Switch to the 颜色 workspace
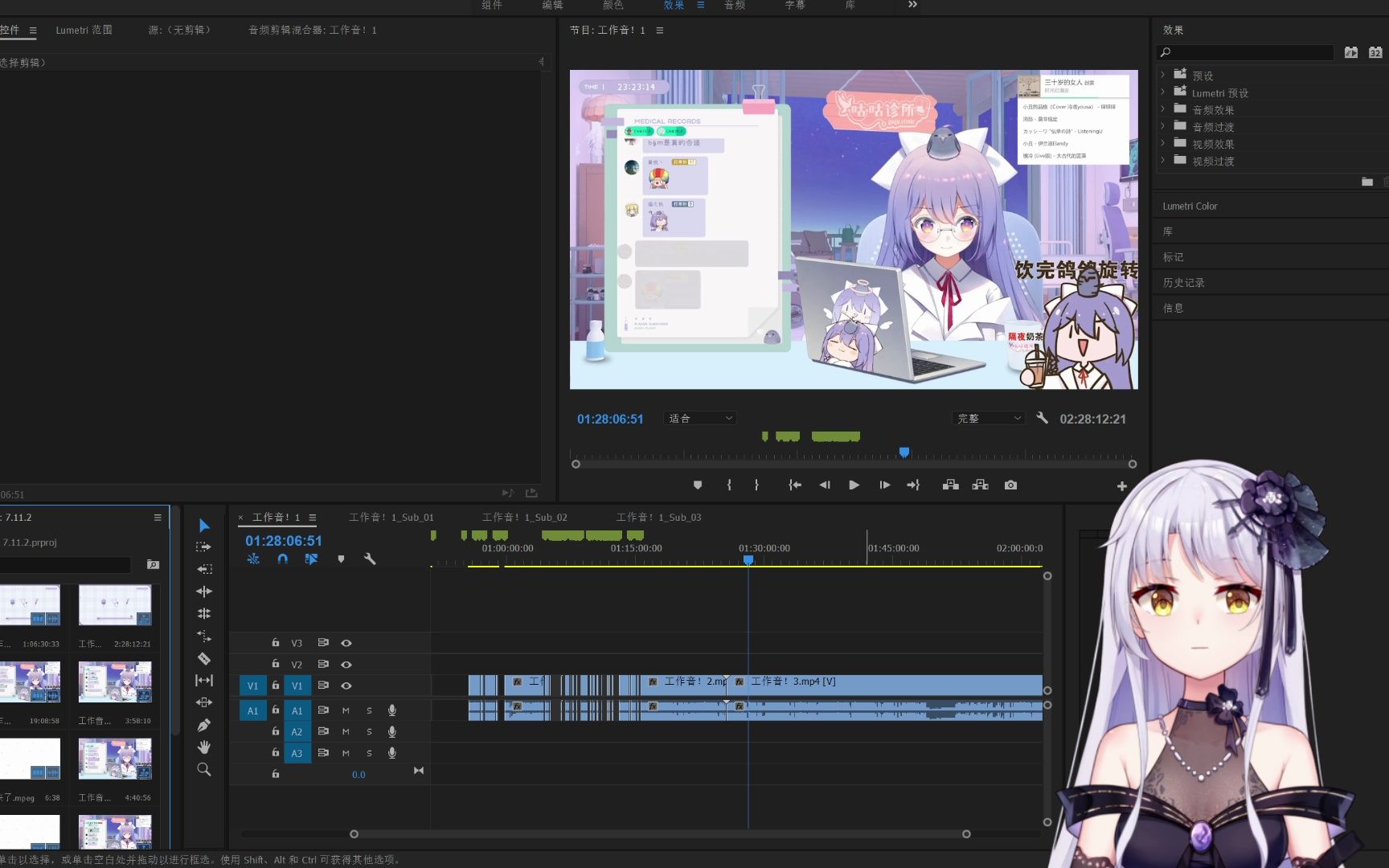Screen dimensions: 1389x868 click(x=613, y=5)
